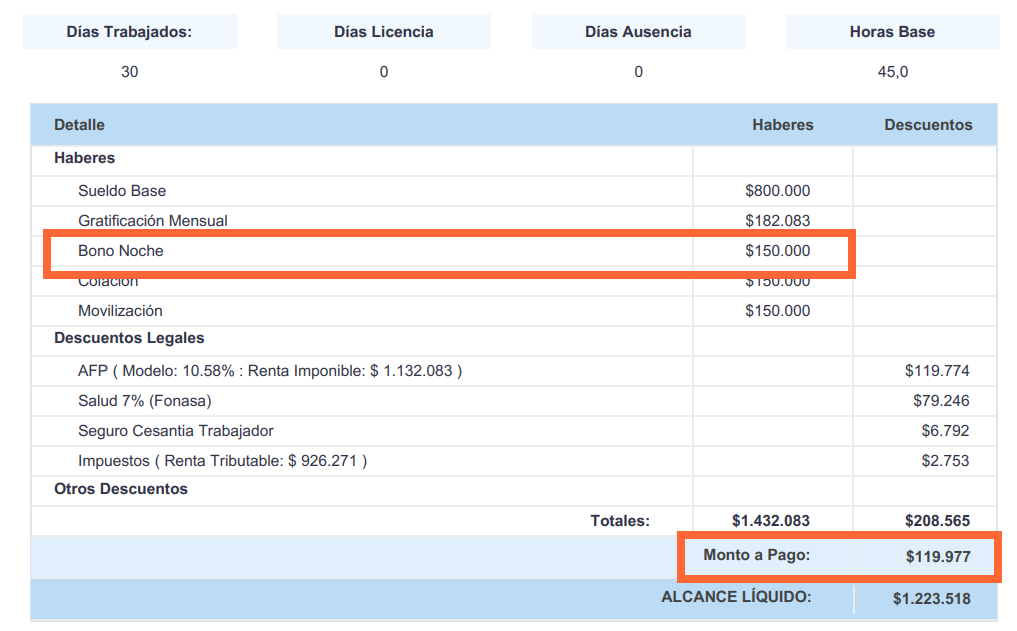The height and width of the screenshot is (631, 1017).
Task: Select the Sueldo Base row
Action: pyautogui.click(x=122, y=190)
